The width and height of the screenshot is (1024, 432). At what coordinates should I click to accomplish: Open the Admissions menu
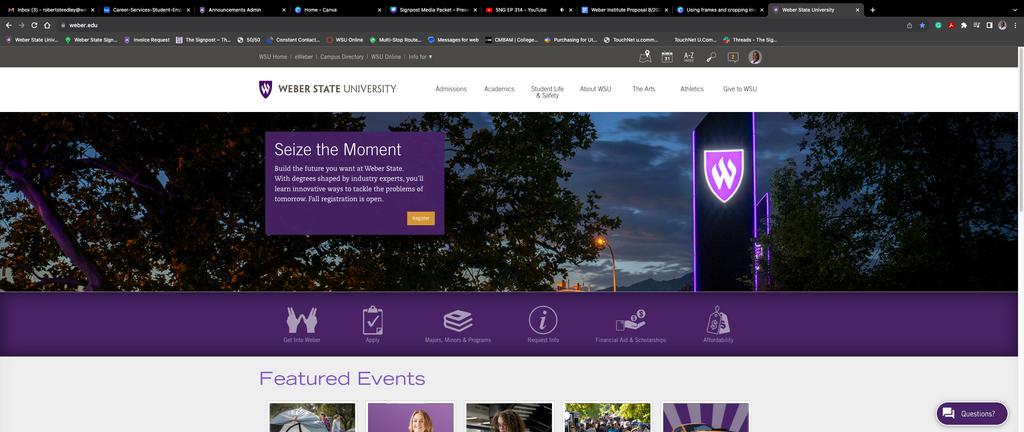point(451,89)
